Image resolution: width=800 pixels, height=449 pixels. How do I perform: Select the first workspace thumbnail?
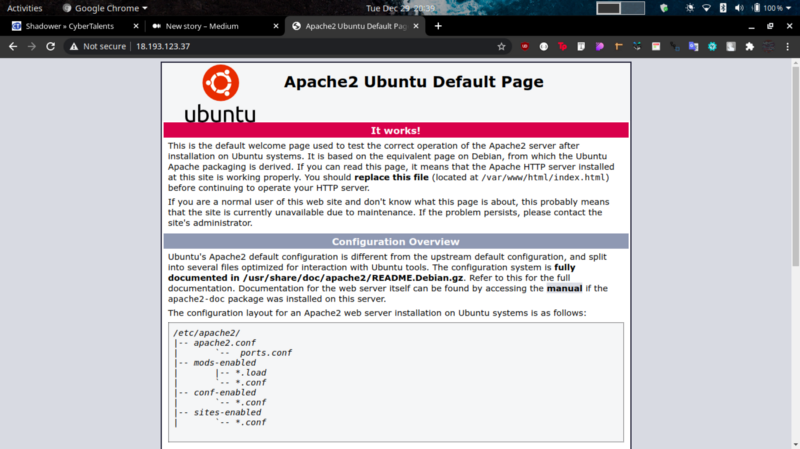click(x=609, y=8)
